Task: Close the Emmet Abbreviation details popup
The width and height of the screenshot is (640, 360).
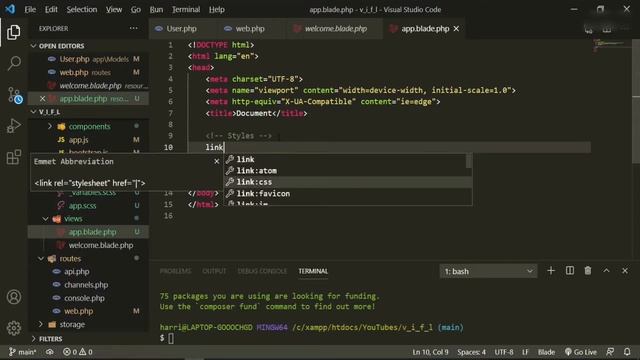Action: [x=217, y=161]
